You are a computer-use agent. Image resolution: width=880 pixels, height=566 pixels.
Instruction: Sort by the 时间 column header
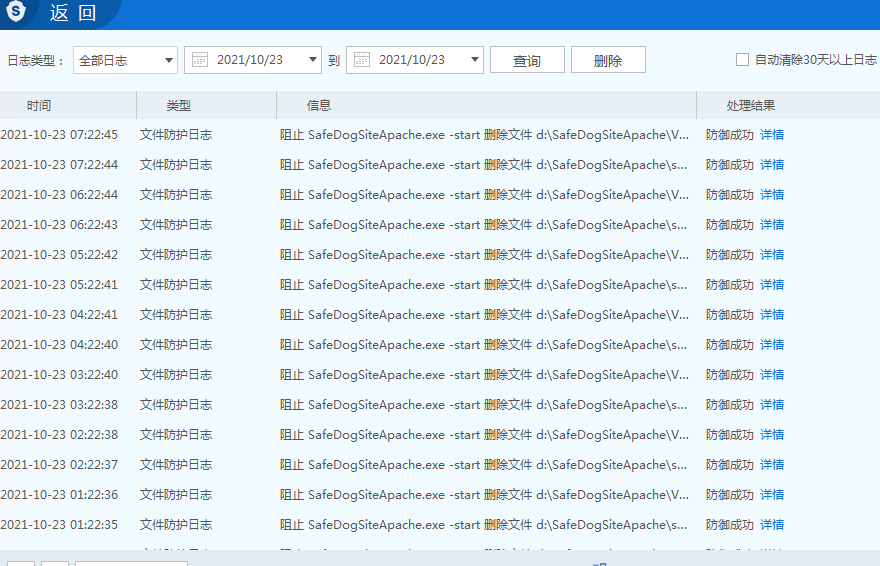tap(39, 105)
